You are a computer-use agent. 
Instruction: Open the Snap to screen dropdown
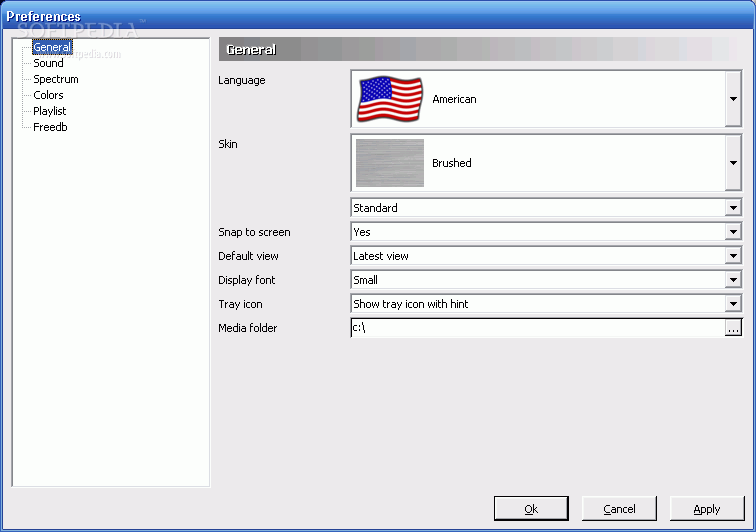point(546,232)
